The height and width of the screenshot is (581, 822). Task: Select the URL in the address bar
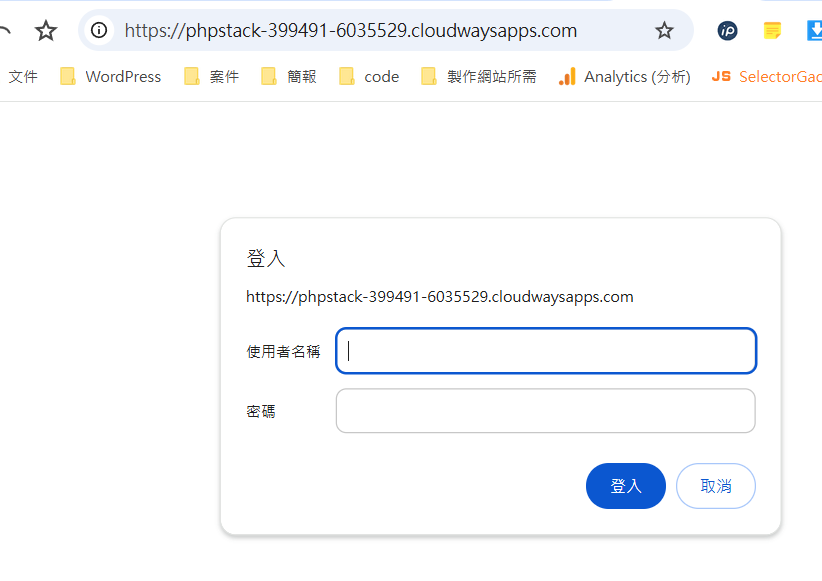pyautogui.click(x=350, y=31)
